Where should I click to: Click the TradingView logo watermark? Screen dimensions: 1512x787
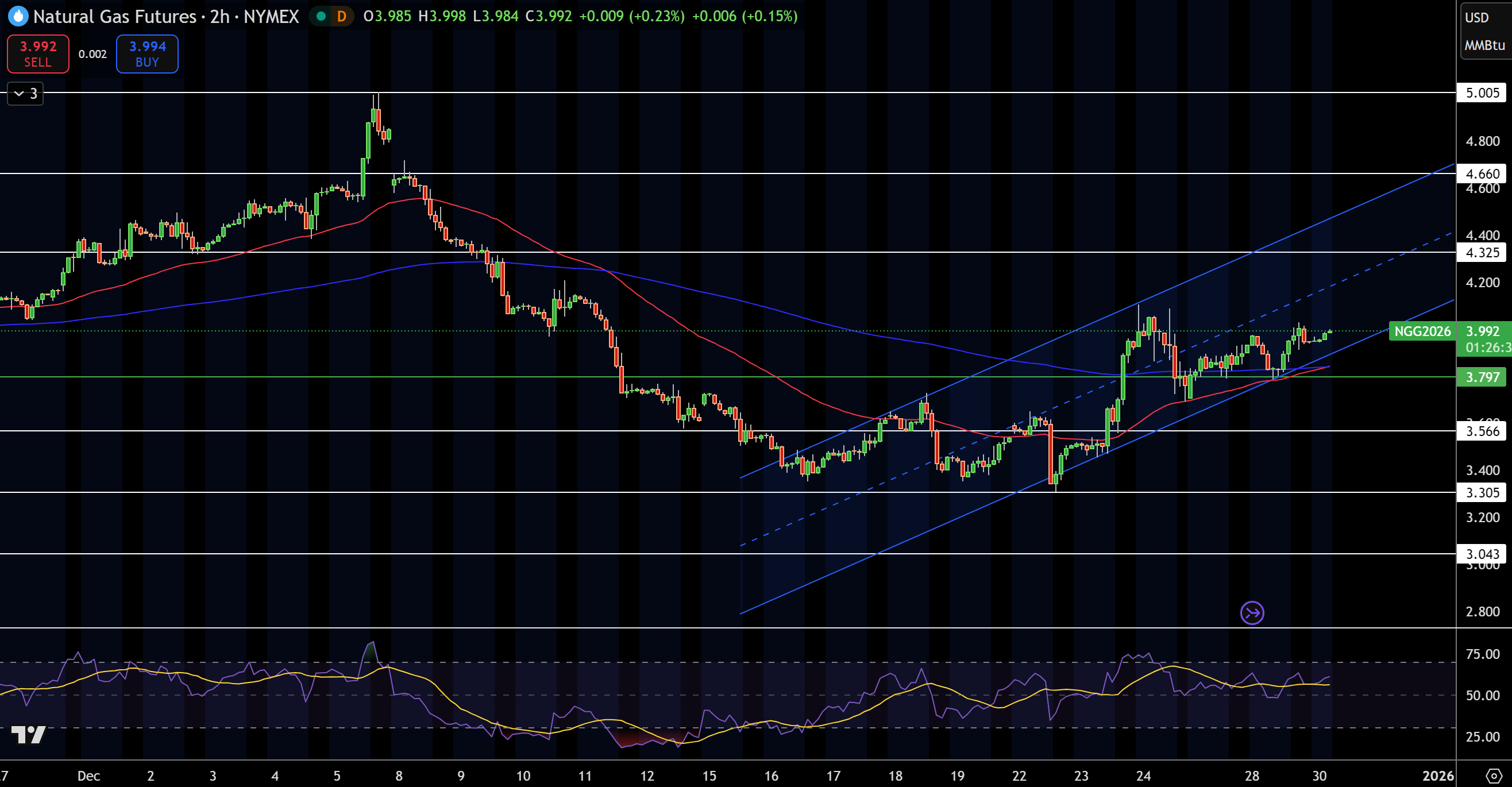click(28, 734)
